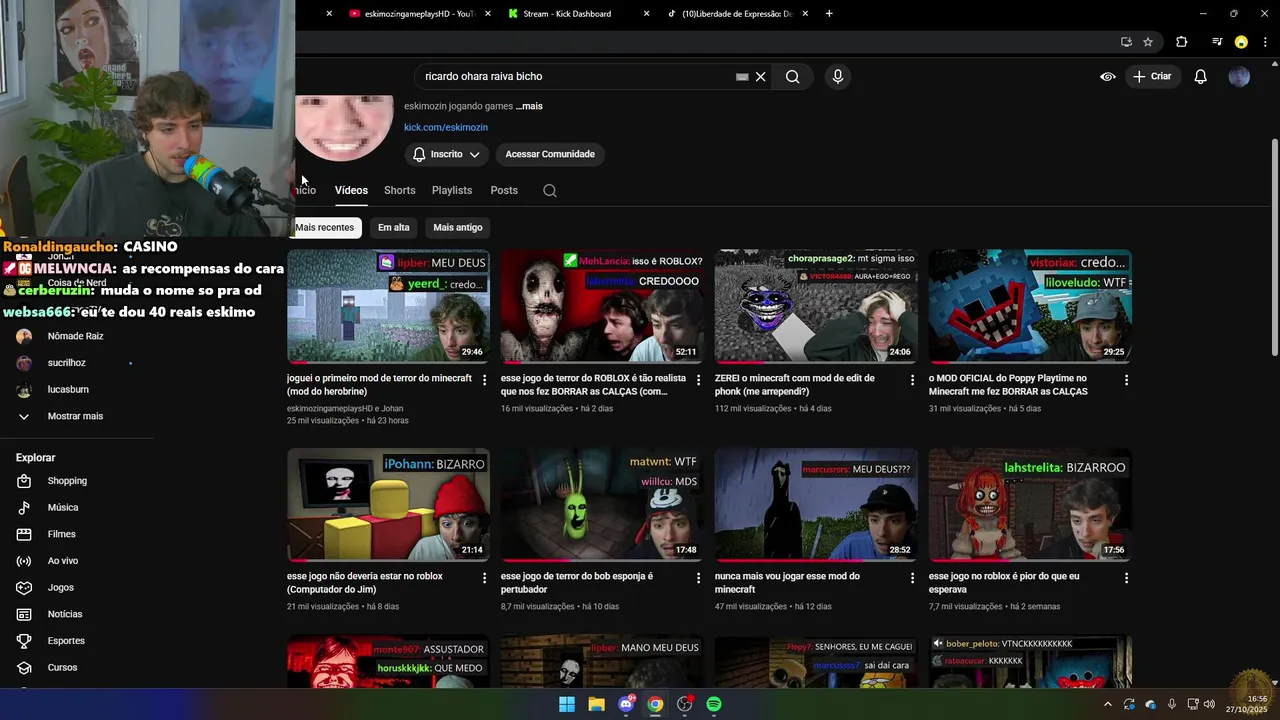Switch to Liberdade de Expressão browser tab

pos(736,14)
